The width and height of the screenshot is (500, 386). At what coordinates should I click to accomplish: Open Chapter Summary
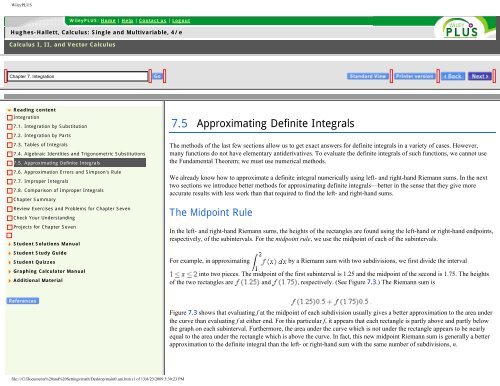click(34, 199)
